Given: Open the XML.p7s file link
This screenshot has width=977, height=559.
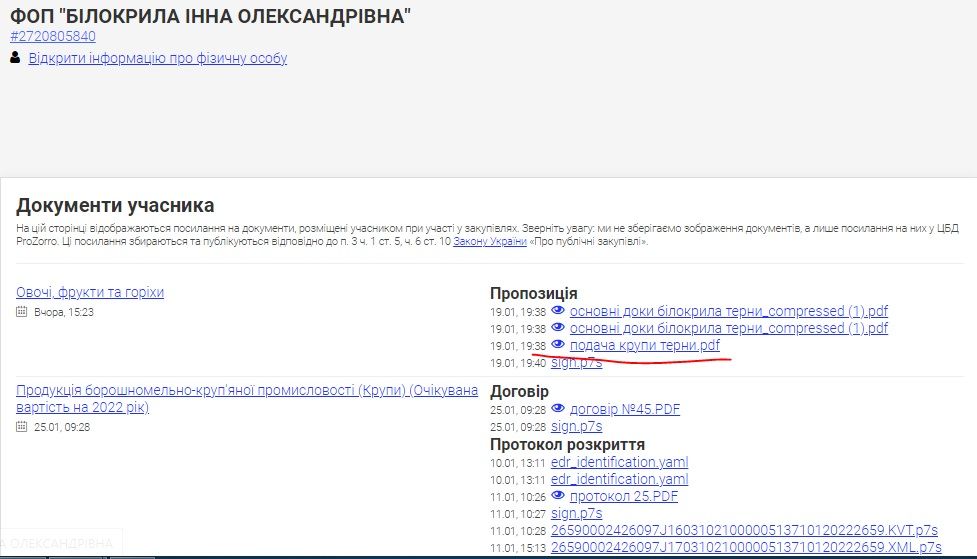Looking at the screenshot, I should tap(746, 547).
